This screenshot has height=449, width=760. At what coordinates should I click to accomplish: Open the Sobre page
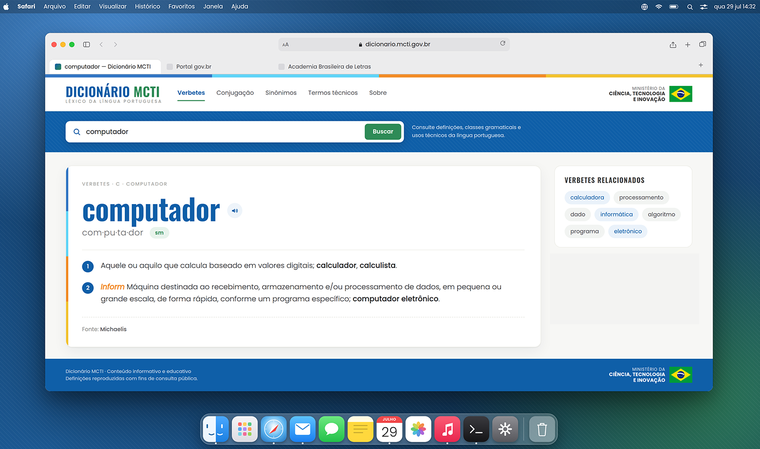378,93
